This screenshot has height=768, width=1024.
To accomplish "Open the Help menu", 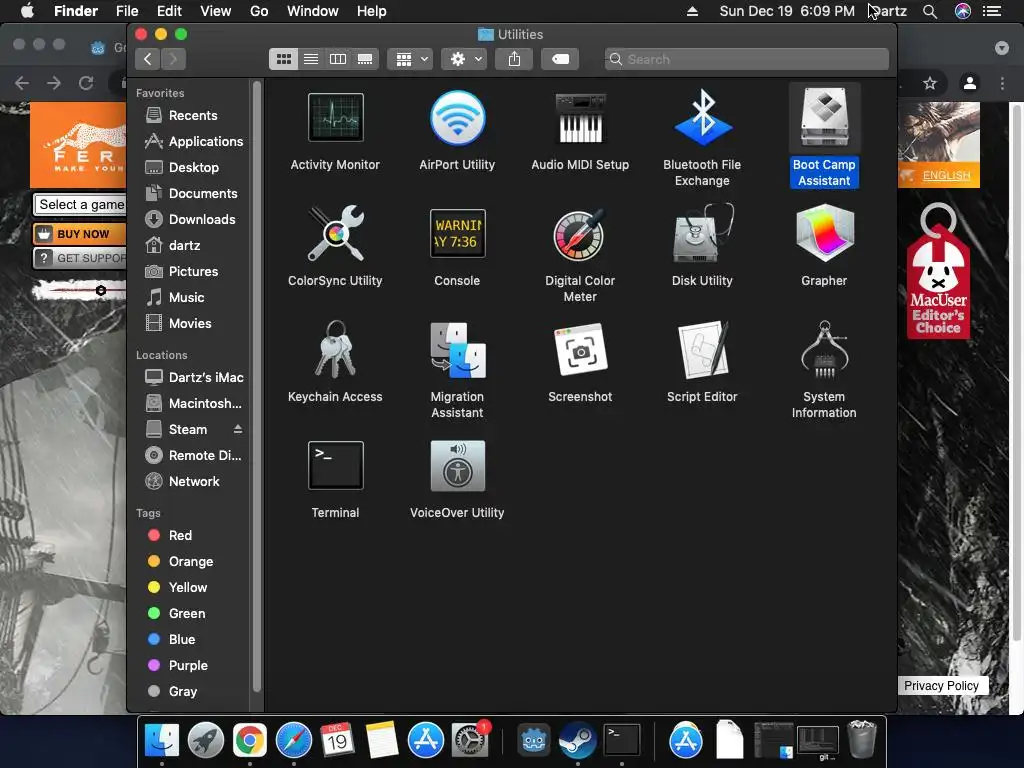I will click(372, 11).
